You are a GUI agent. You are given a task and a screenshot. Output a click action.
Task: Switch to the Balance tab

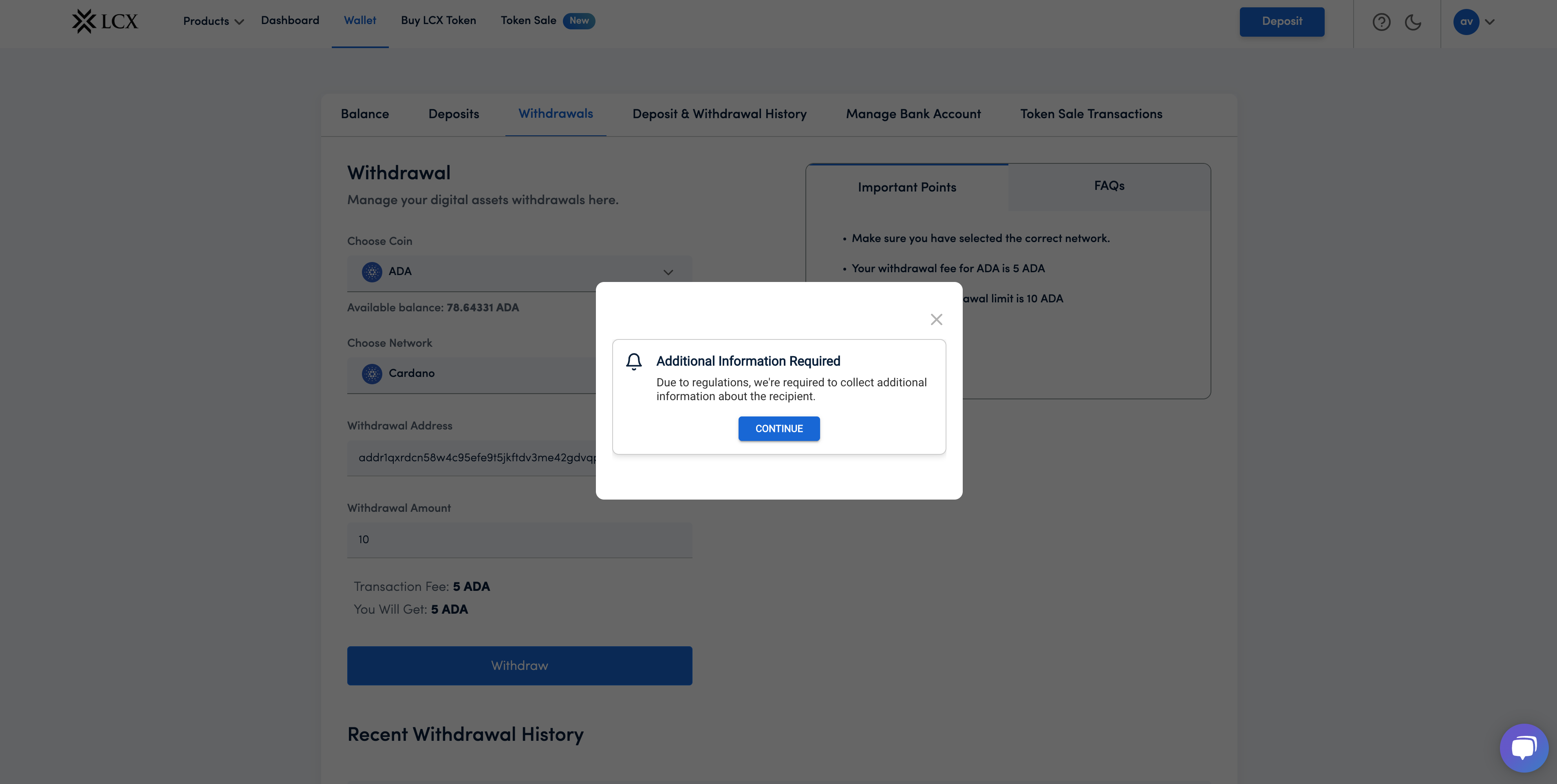point(364,114)
